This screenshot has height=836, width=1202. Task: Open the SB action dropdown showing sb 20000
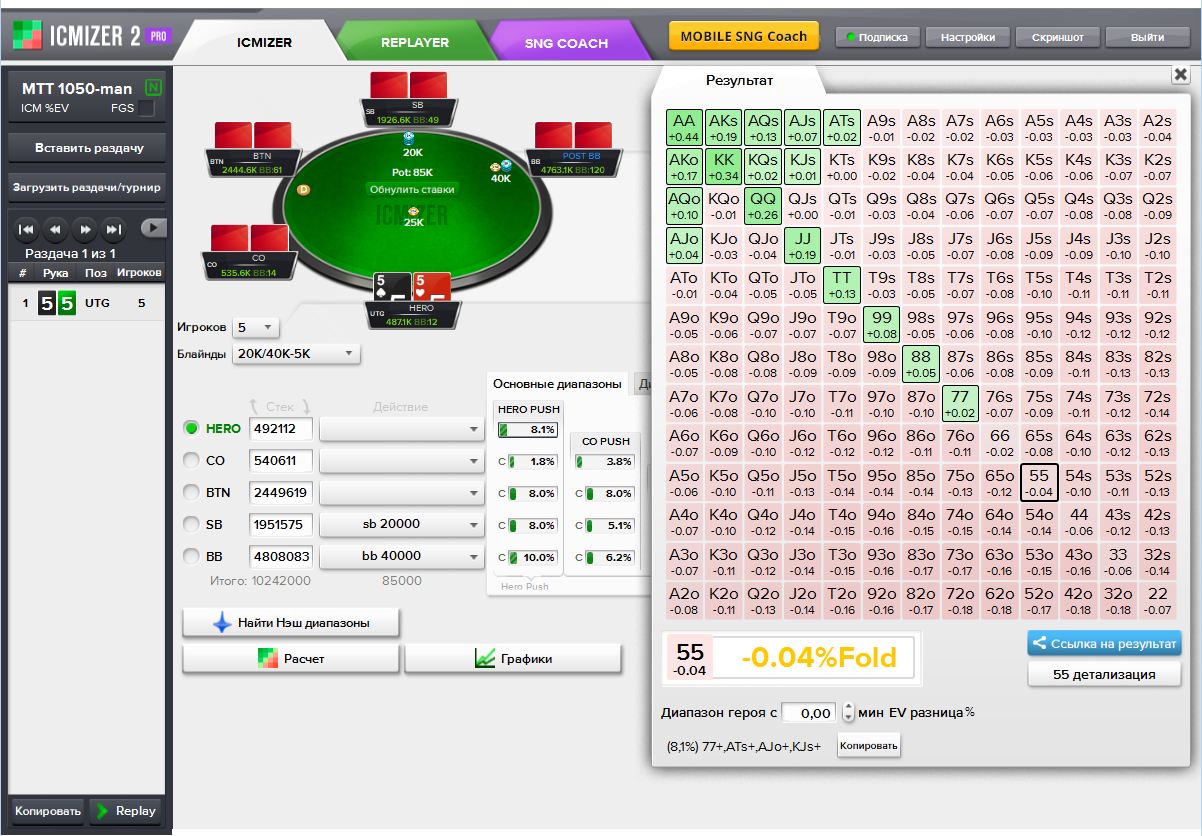click(402, 525)
